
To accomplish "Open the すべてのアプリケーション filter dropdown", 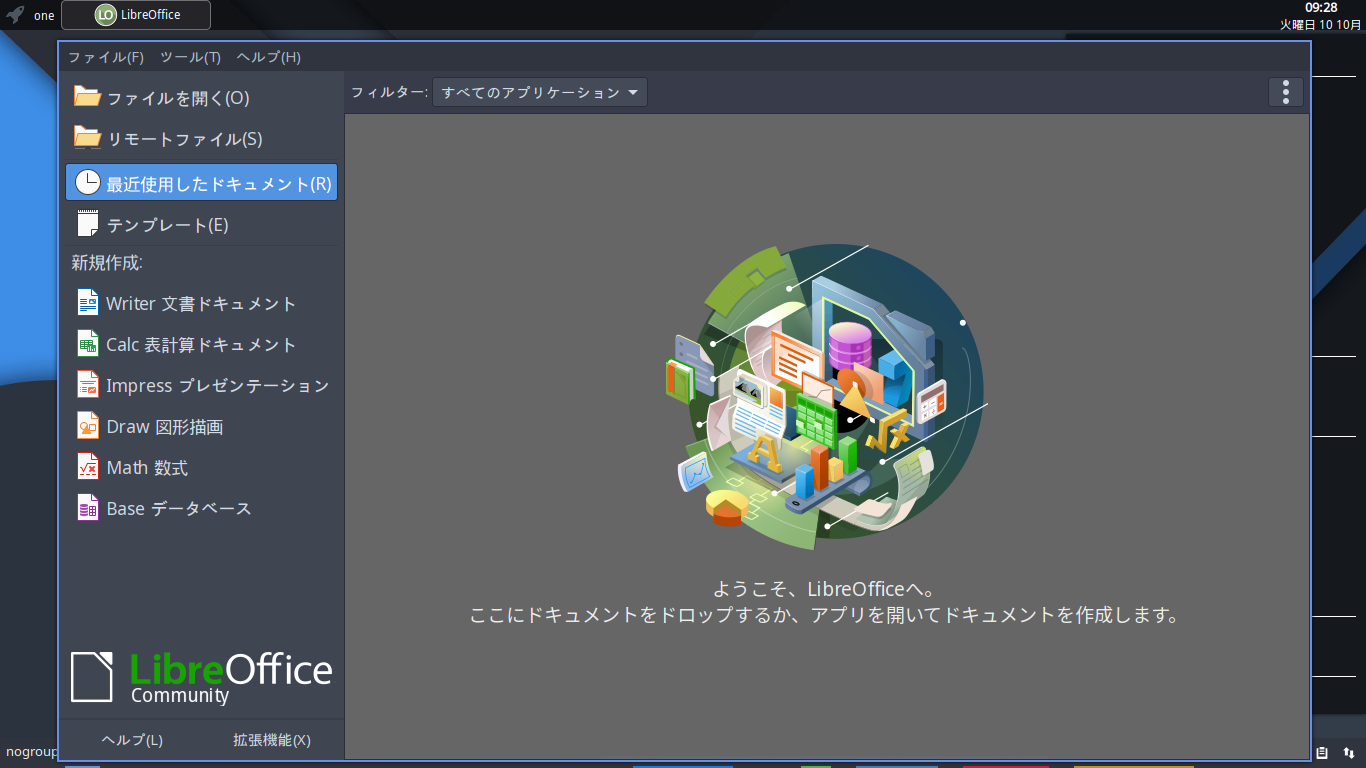I will (x=540, y=92).
